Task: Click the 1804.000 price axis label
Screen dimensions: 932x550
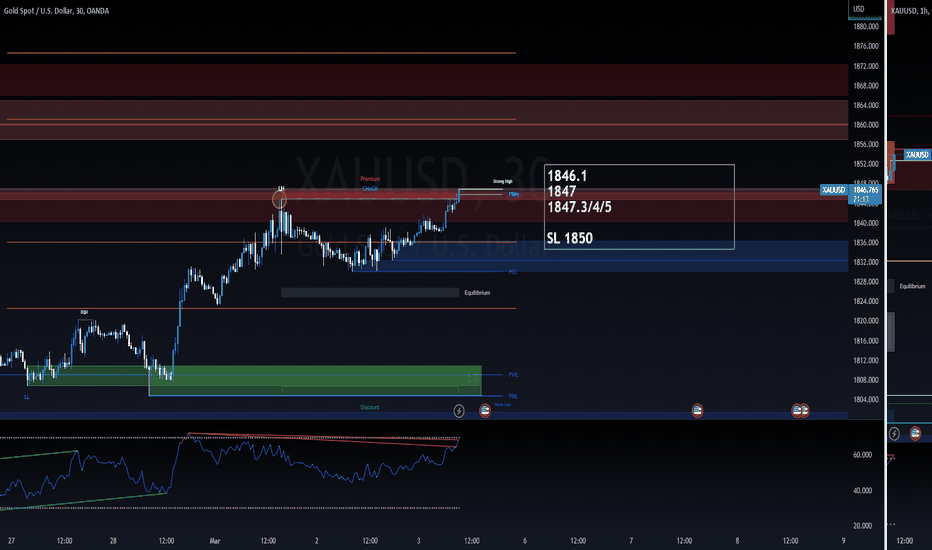Action: click(x=865, y=400)
